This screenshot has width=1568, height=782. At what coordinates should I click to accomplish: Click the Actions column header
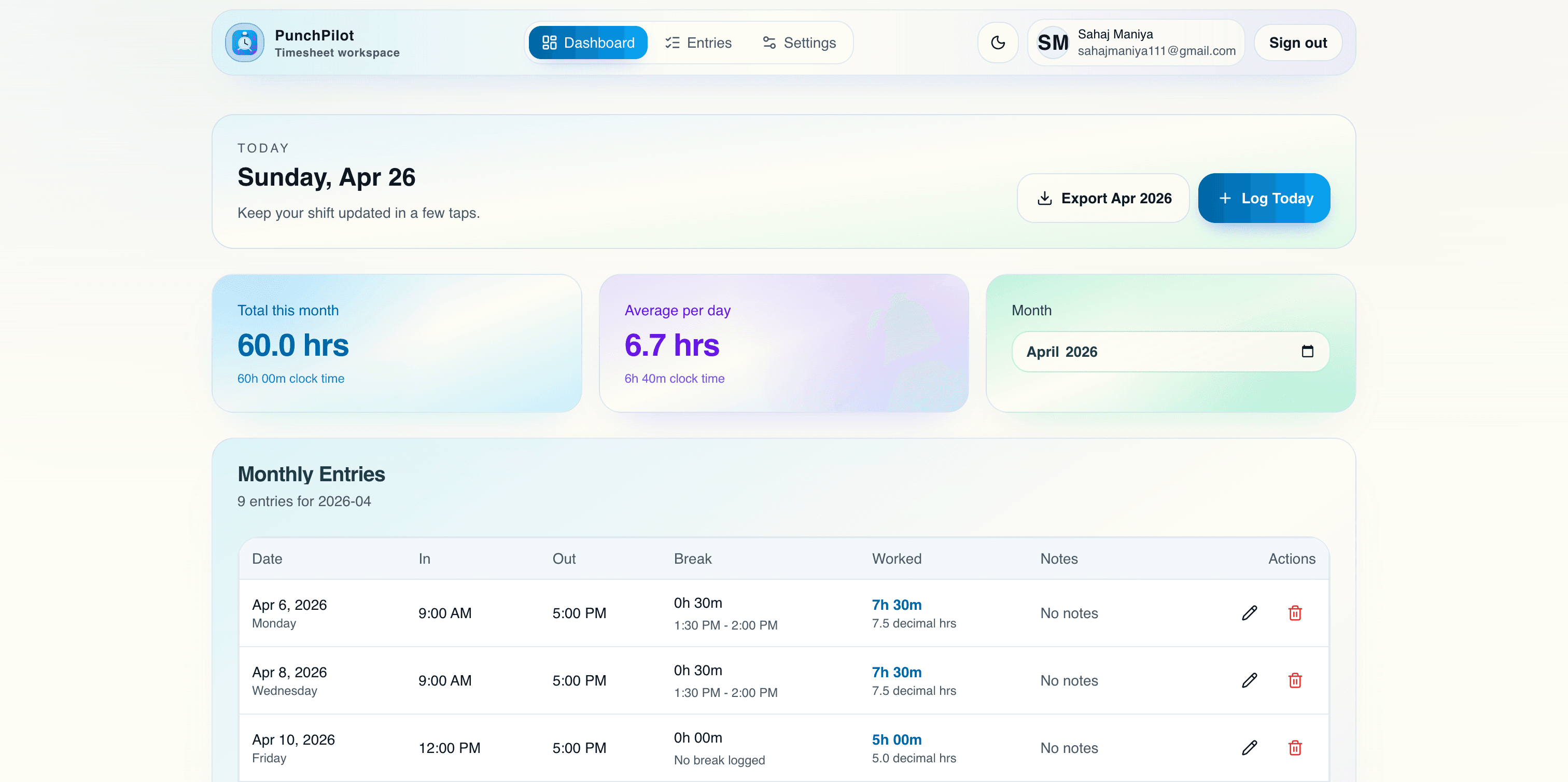click(x=1291, y=558)
